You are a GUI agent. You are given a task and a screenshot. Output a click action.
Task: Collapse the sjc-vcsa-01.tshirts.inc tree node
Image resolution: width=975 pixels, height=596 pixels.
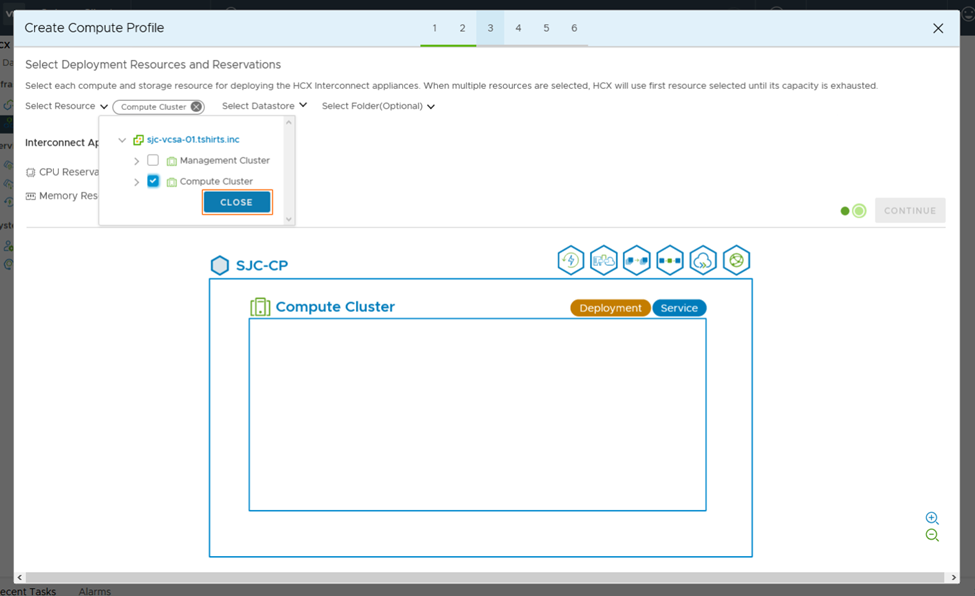pos(122,140)
